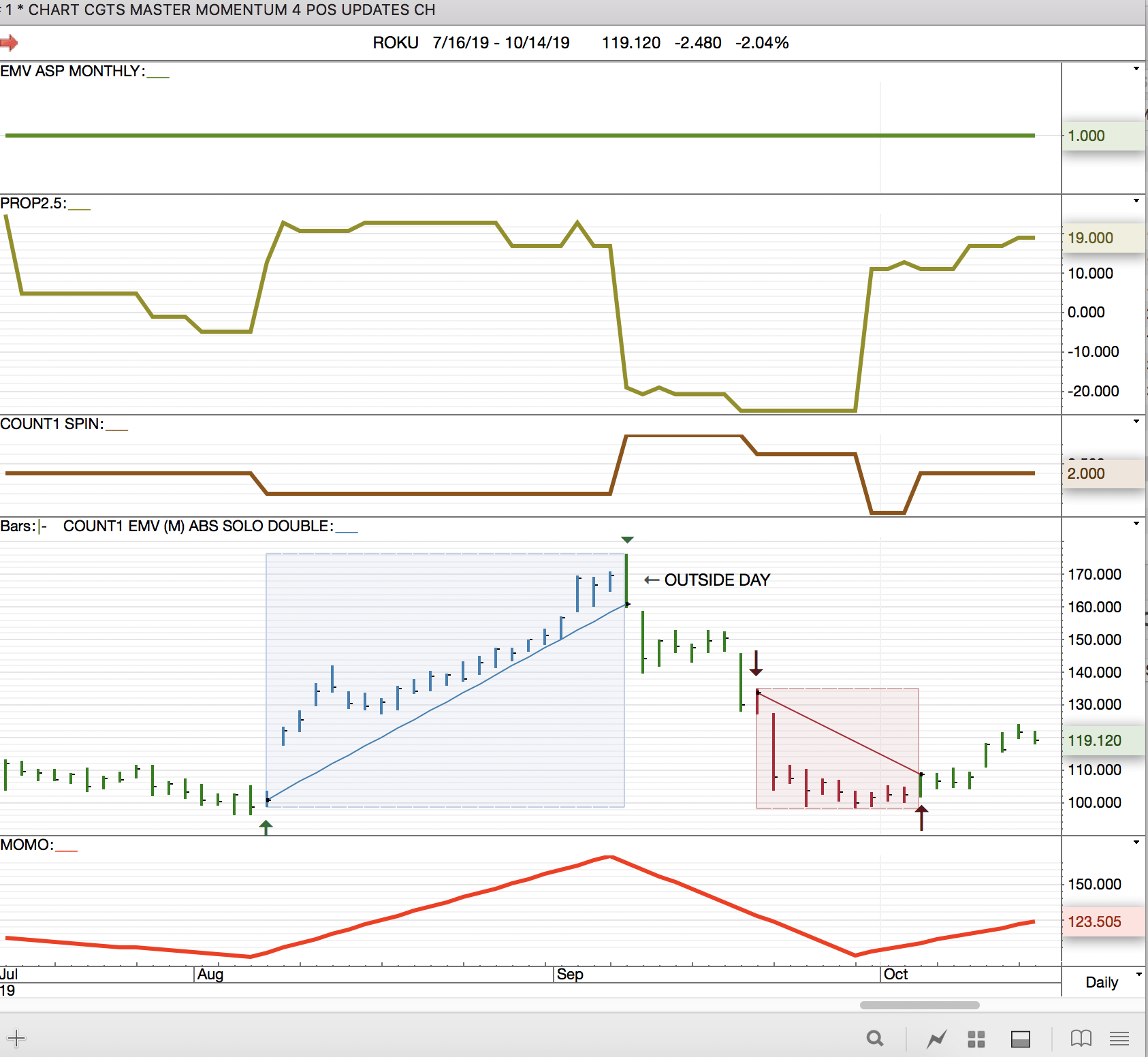This screenshot has width=1148, height=1057.
Task: Click the -2.04% percent change value
Action: pos(762,43)
